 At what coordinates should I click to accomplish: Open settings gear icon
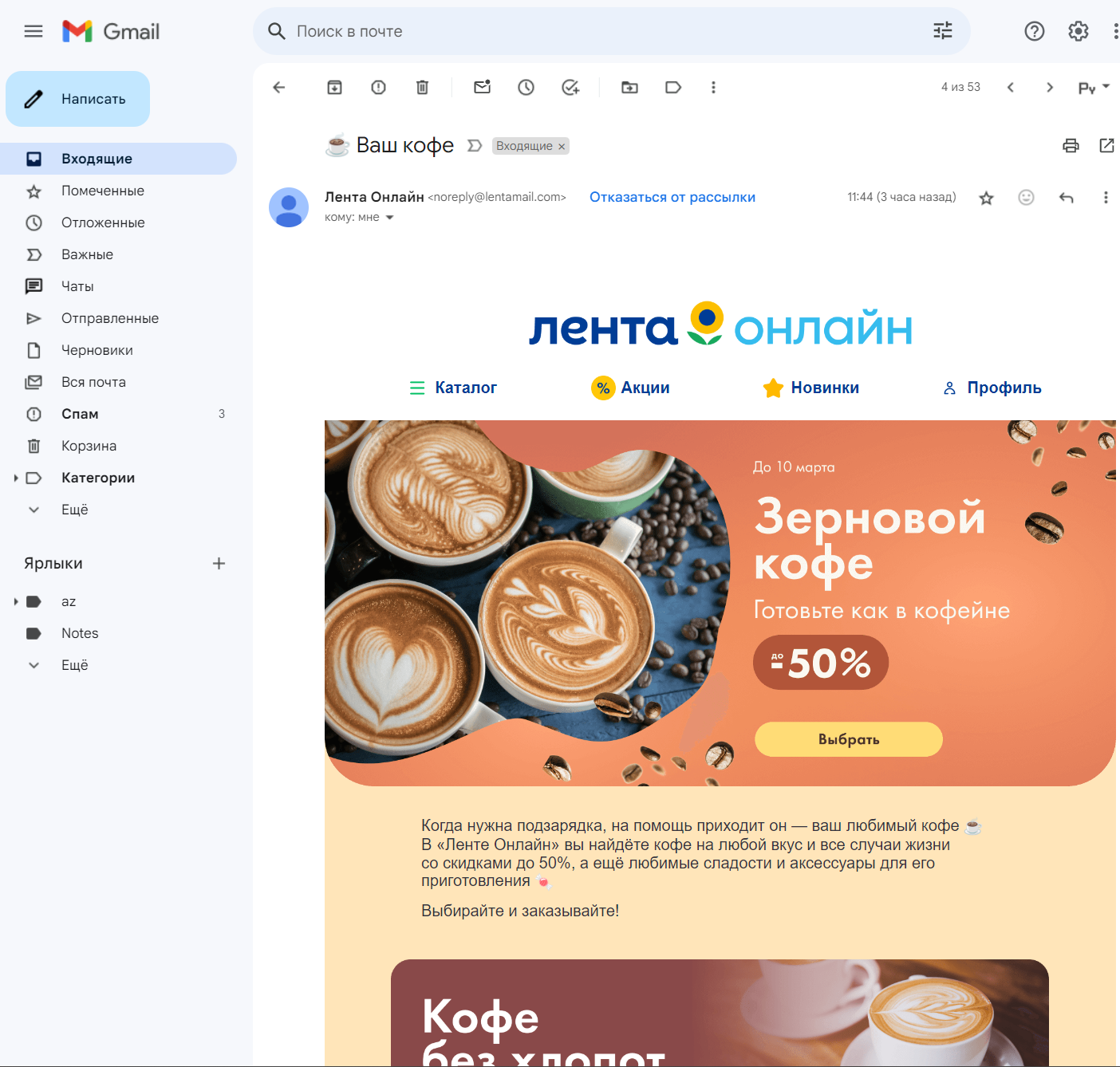click(x=1079, y=31)
